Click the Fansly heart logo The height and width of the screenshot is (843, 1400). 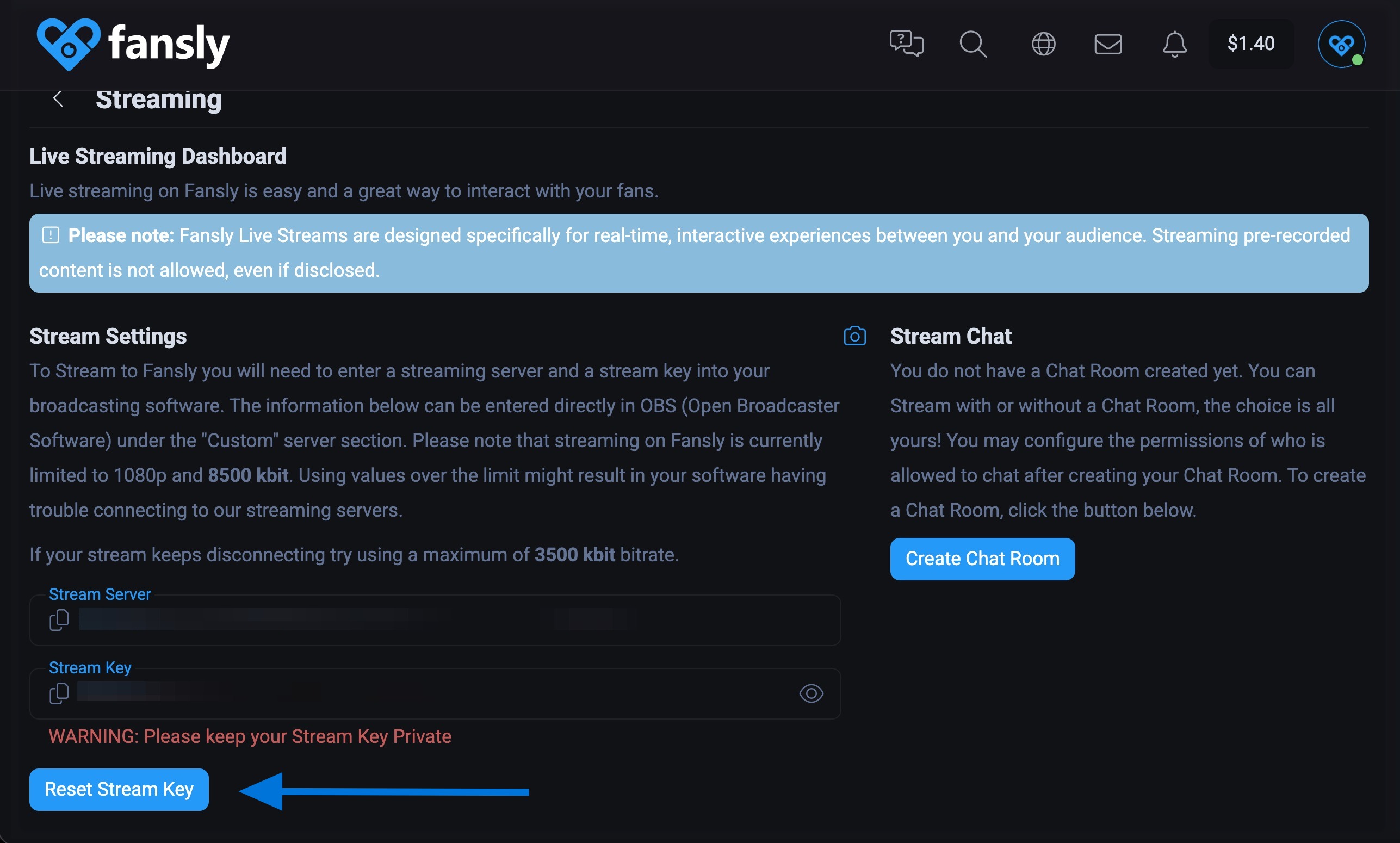click(x=67, y=44)
